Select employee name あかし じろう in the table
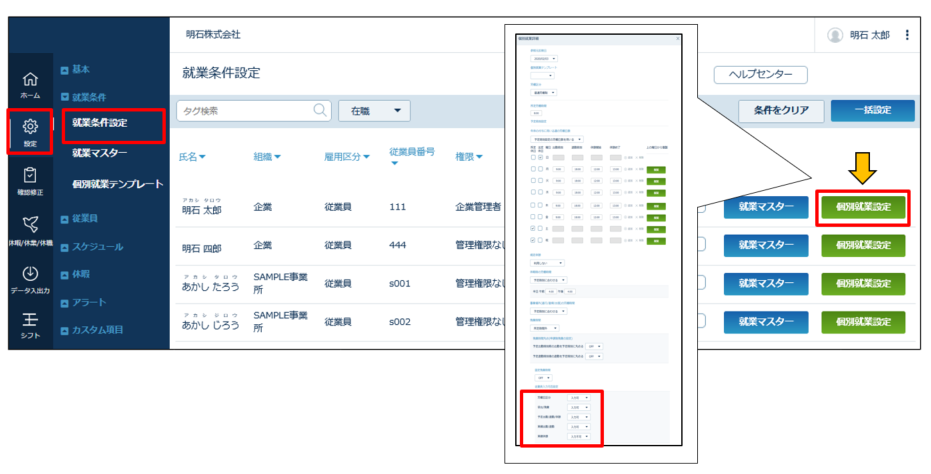Viewport: 931px width, 474px height. pyautogui.click(x=210, y=325)
